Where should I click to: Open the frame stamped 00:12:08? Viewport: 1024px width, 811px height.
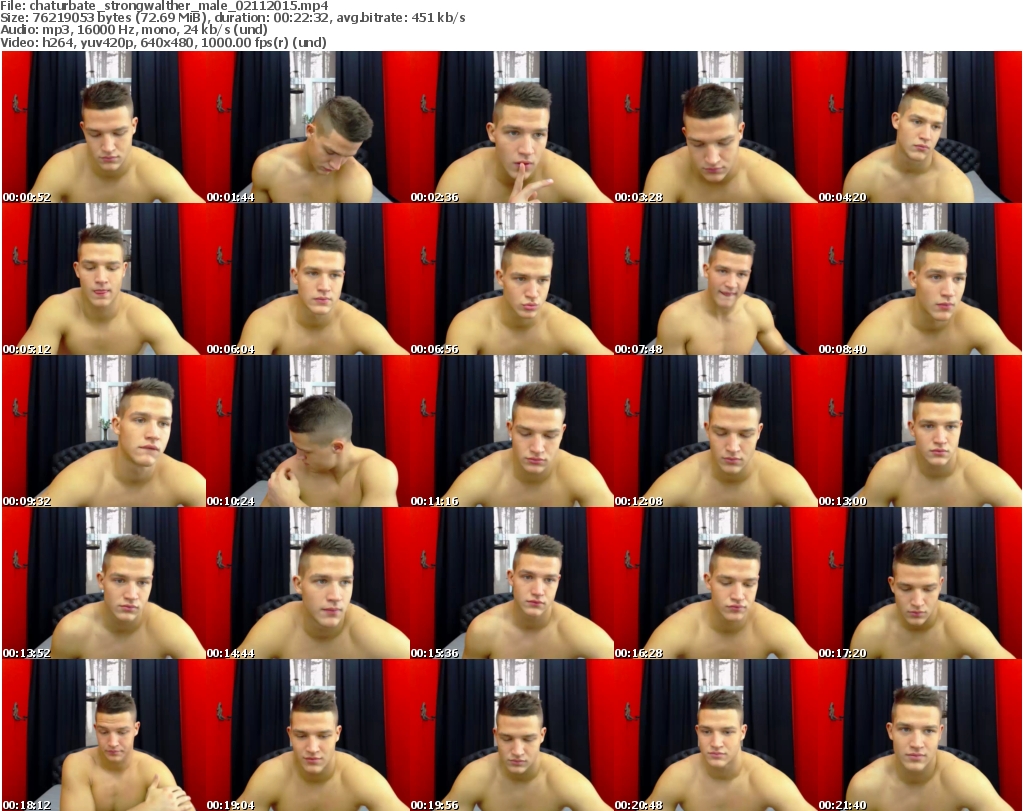716,432
